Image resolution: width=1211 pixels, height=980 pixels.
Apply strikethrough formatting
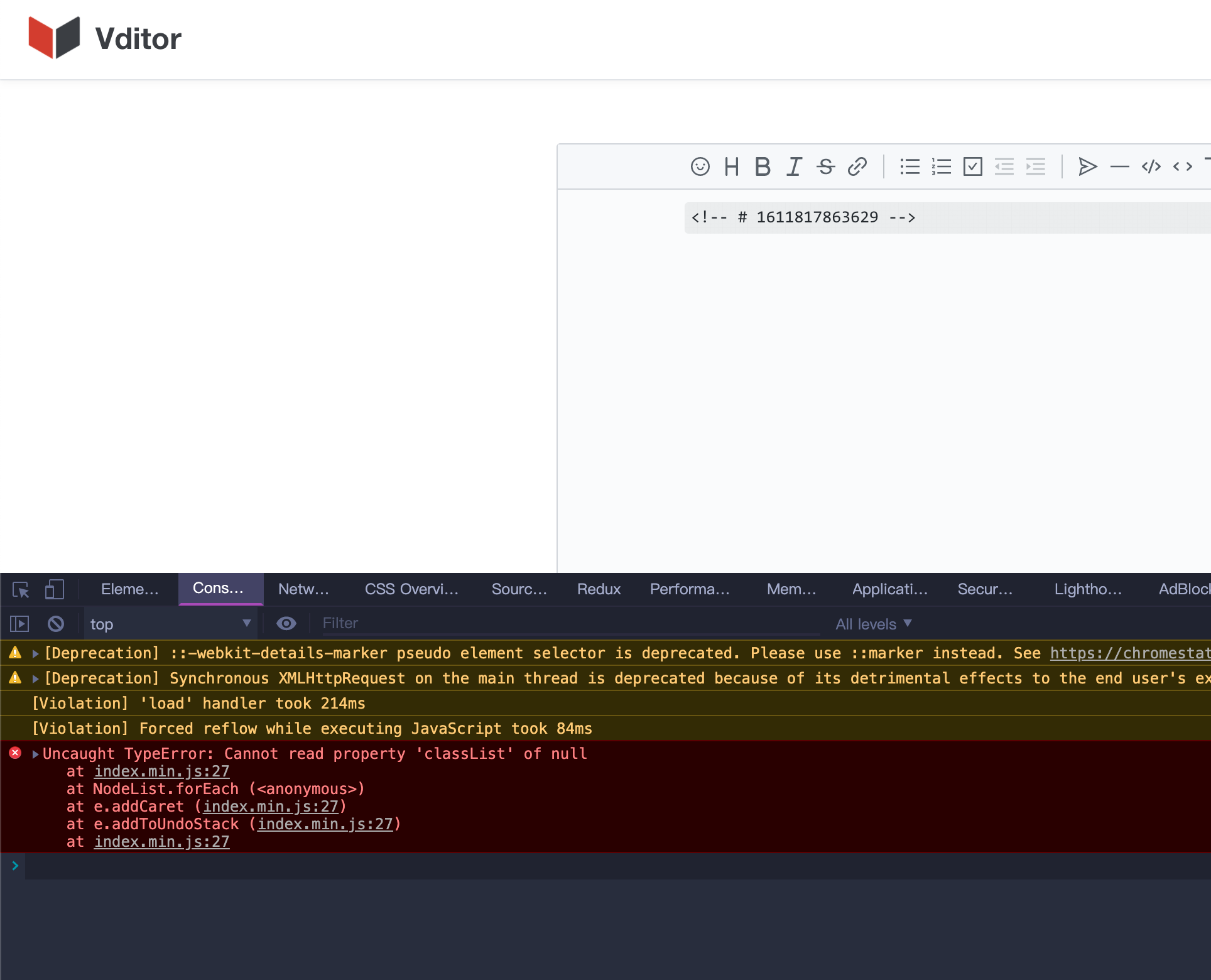tap(825, 166)
